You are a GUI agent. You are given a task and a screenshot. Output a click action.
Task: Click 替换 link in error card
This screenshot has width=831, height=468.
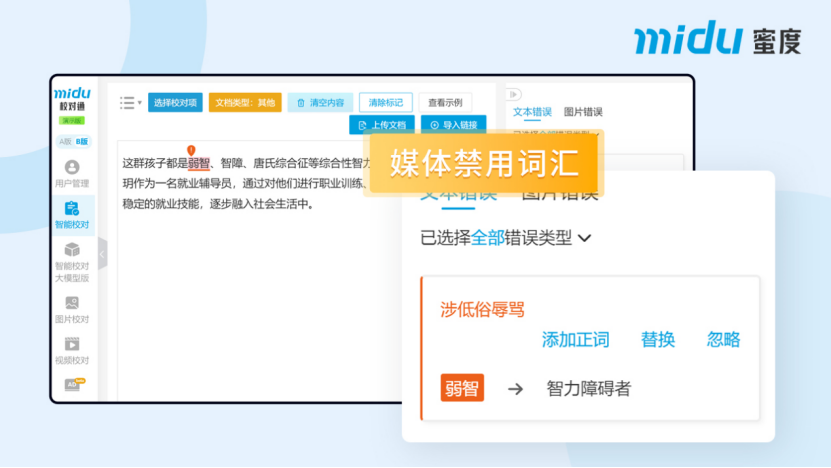[x=657, y=339]
